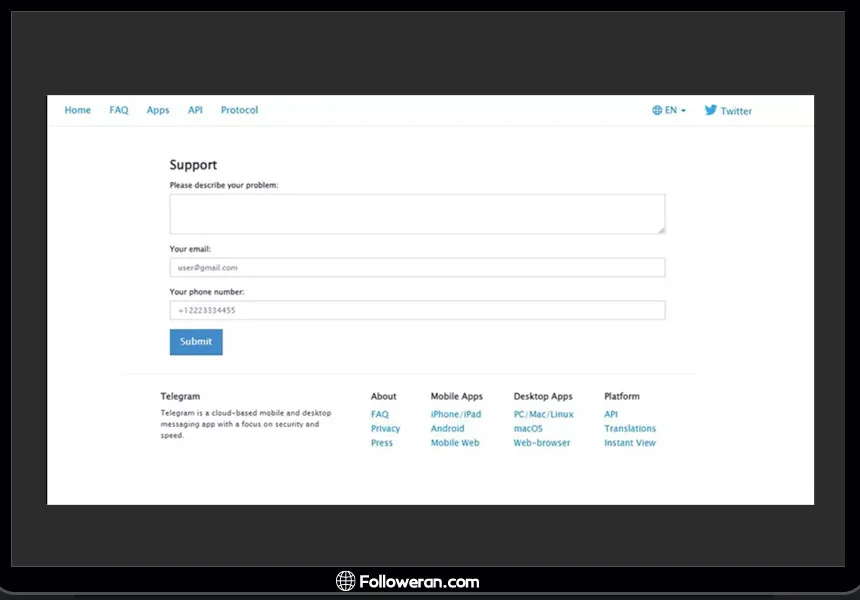This screenshot has height=600, width=860.
Task: Open the PC/Mac/Linux desktop app link
Action: [544, 414]
